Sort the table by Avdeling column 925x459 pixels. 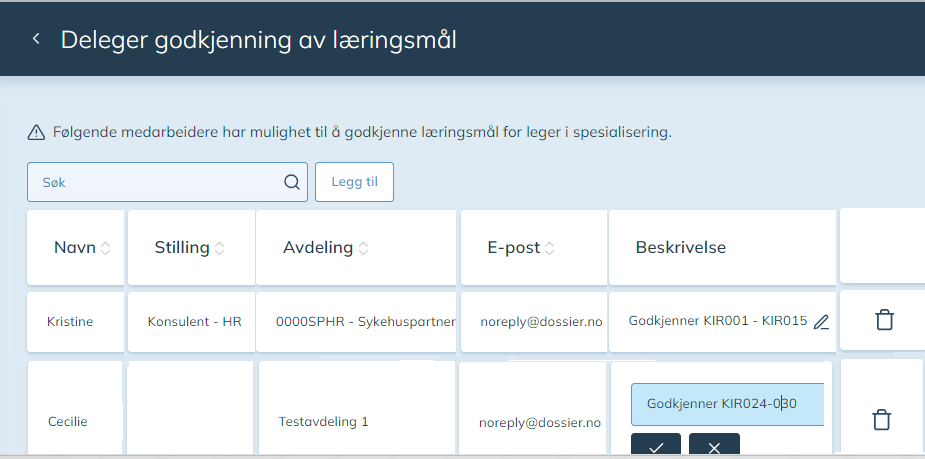pyautogui.click(x=363, y=248)
